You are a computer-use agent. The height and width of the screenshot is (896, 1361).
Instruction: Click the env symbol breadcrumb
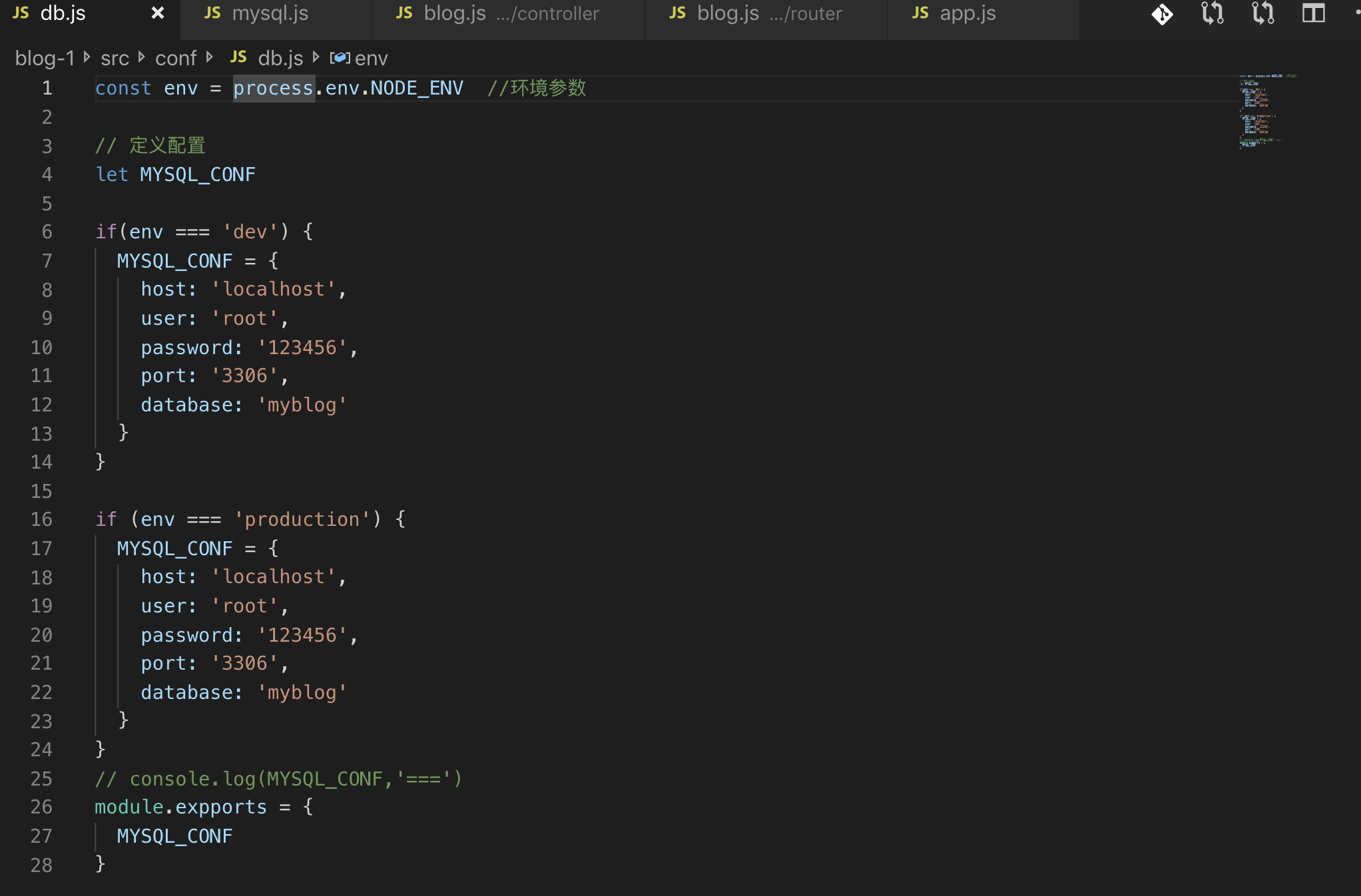(371, 59)
